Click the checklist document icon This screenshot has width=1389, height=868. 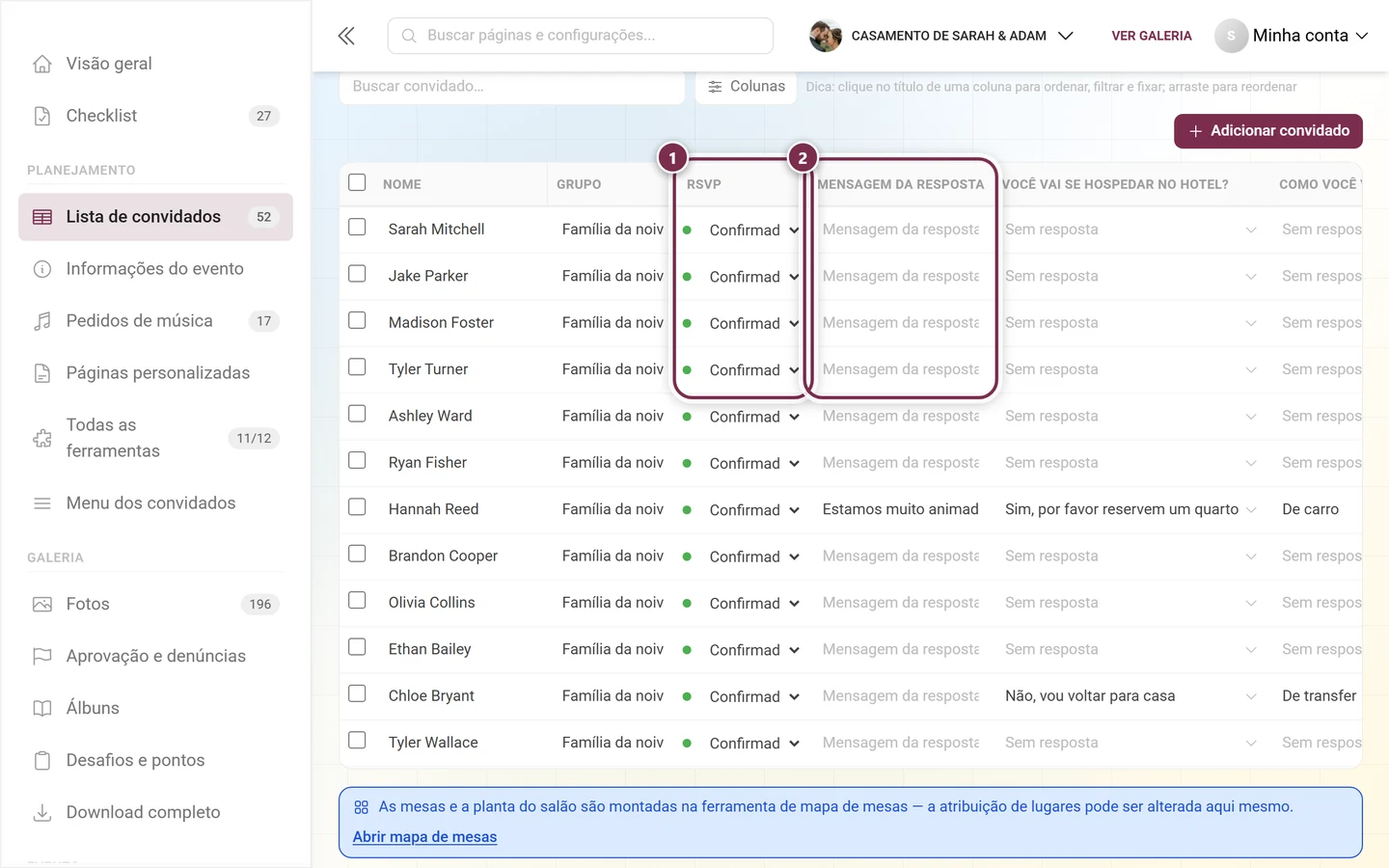(42, 116)
